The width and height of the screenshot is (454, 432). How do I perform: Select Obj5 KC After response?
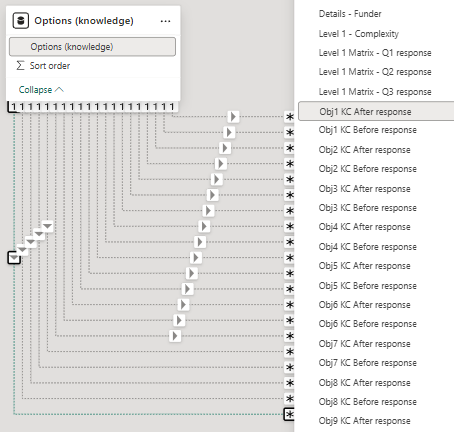364,266
